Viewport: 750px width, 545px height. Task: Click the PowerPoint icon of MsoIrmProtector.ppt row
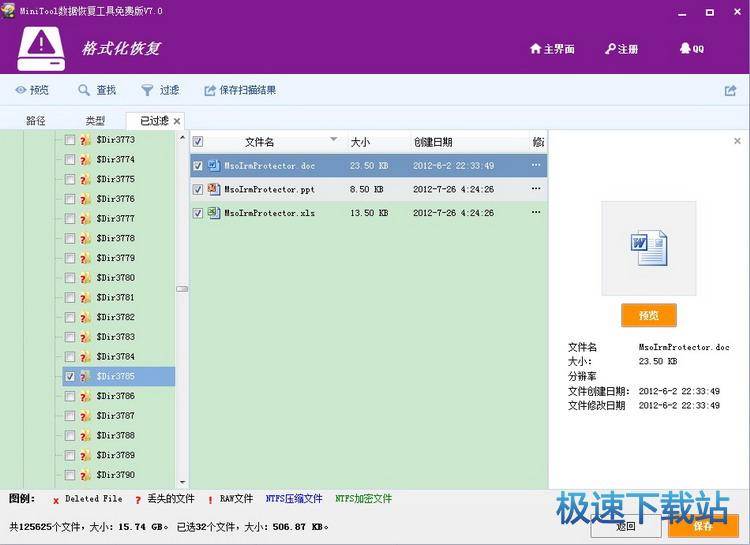pyautogui.click(x=213, y=189)
